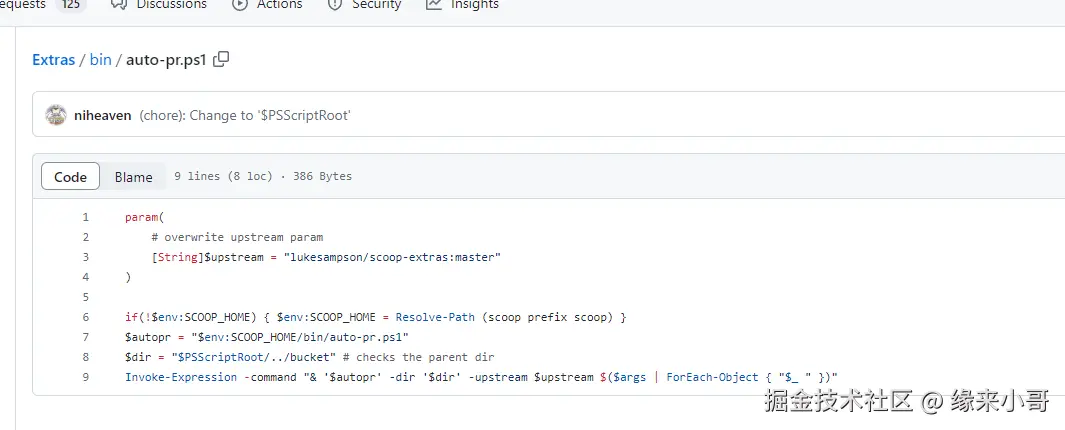
Task: Open the niheaven author profile link
Action: point(103,115)
